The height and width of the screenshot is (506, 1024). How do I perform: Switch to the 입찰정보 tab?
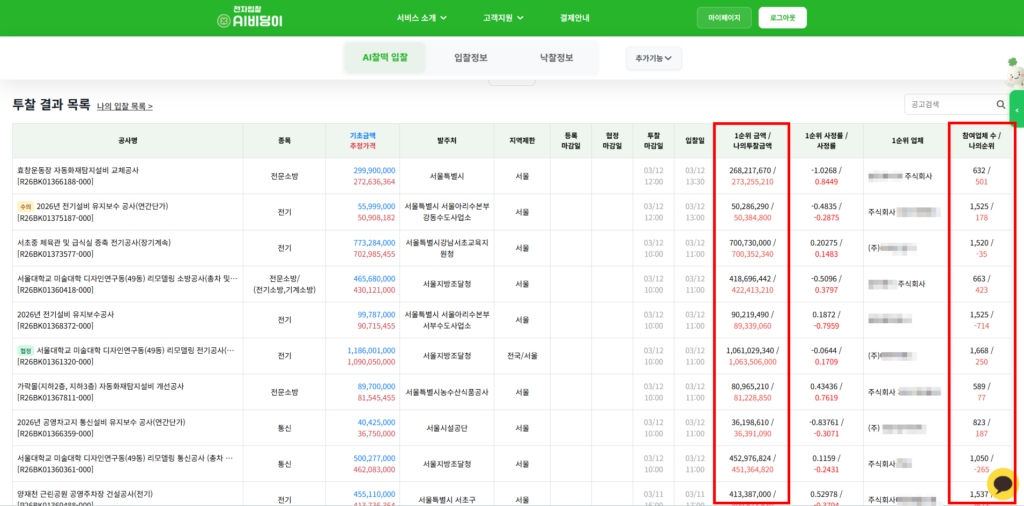click(470, 58)
